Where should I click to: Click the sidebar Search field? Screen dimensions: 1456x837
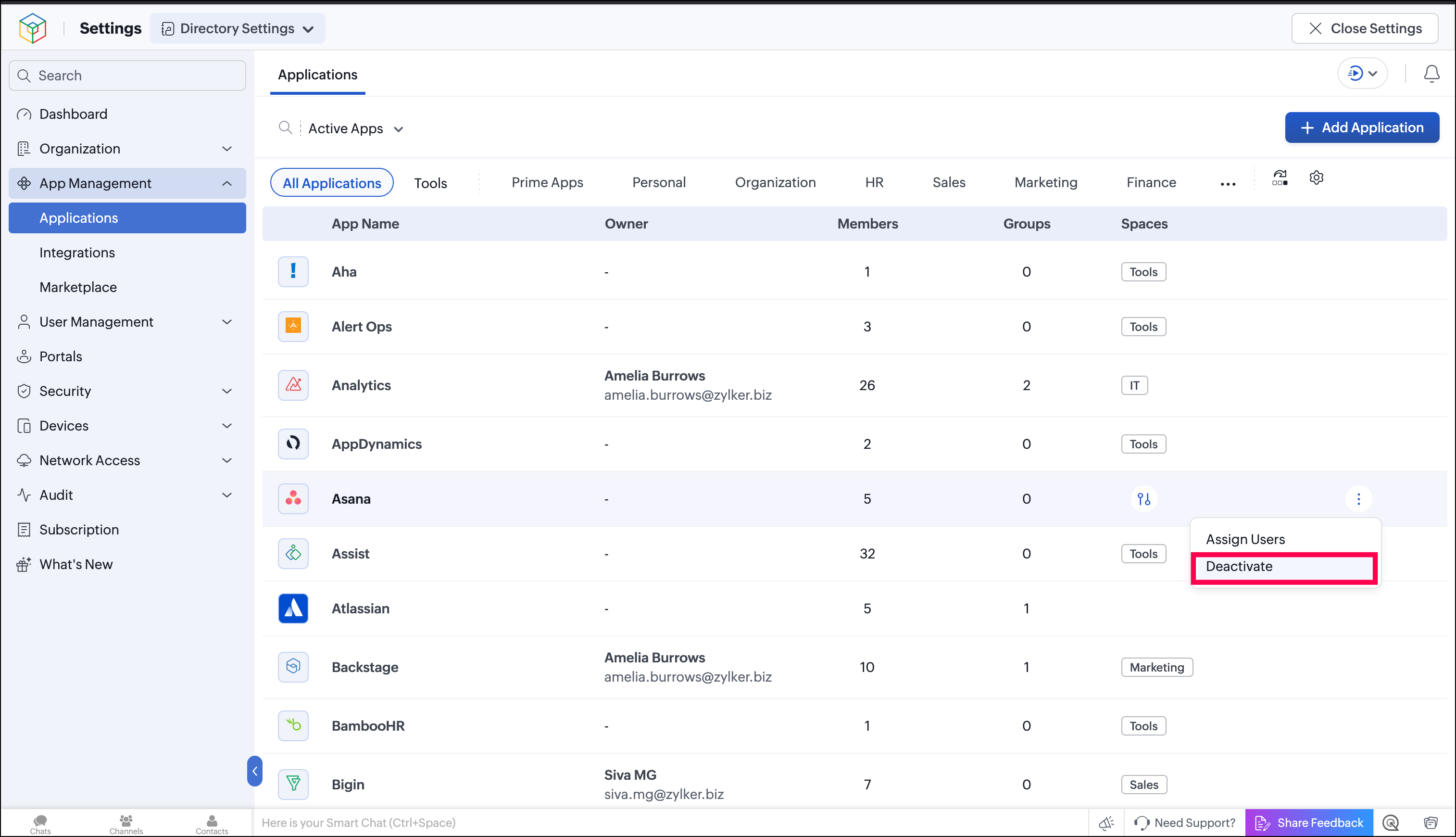coord(127,76)
